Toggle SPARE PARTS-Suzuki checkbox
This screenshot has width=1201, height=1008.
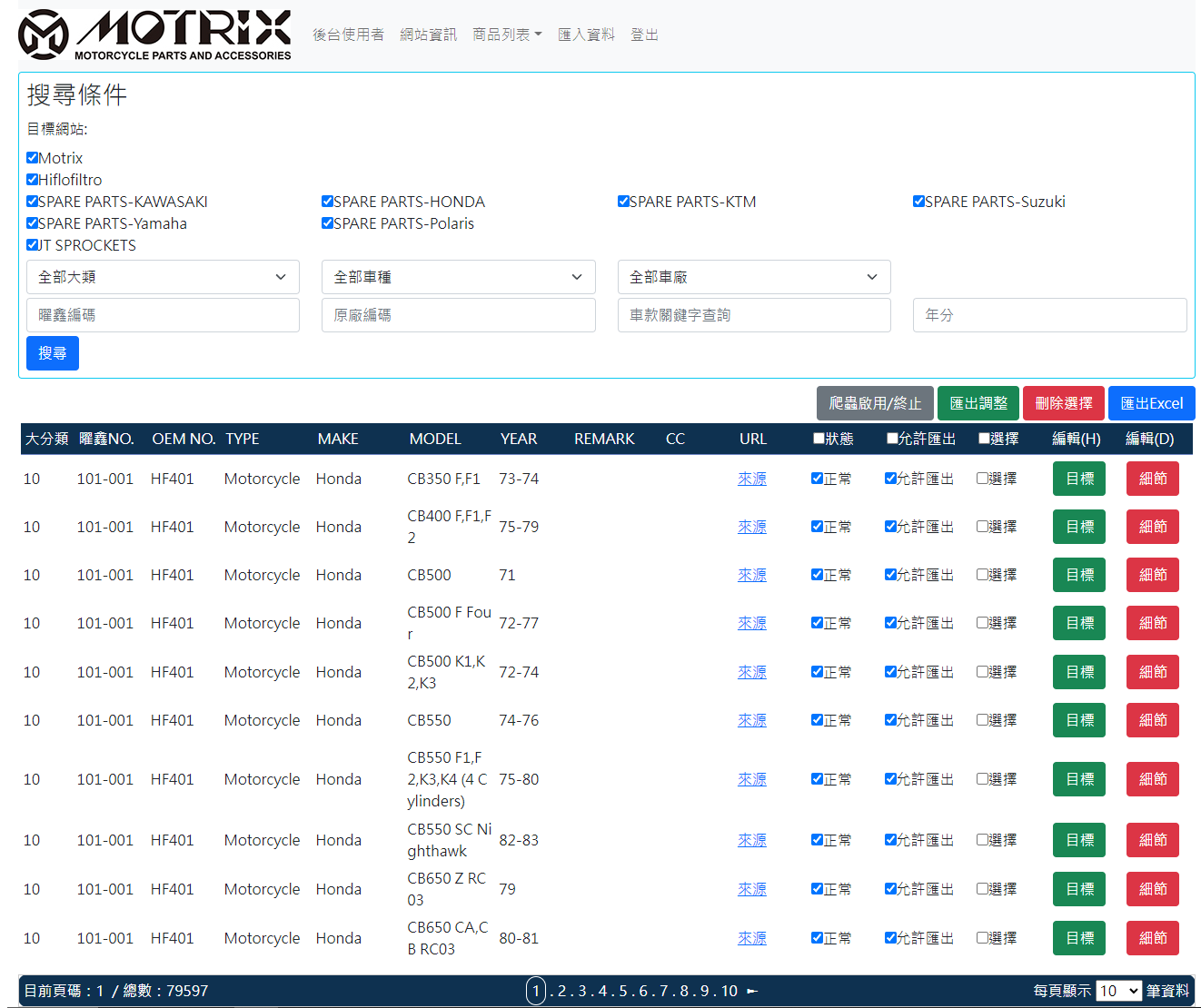(918, 201)
